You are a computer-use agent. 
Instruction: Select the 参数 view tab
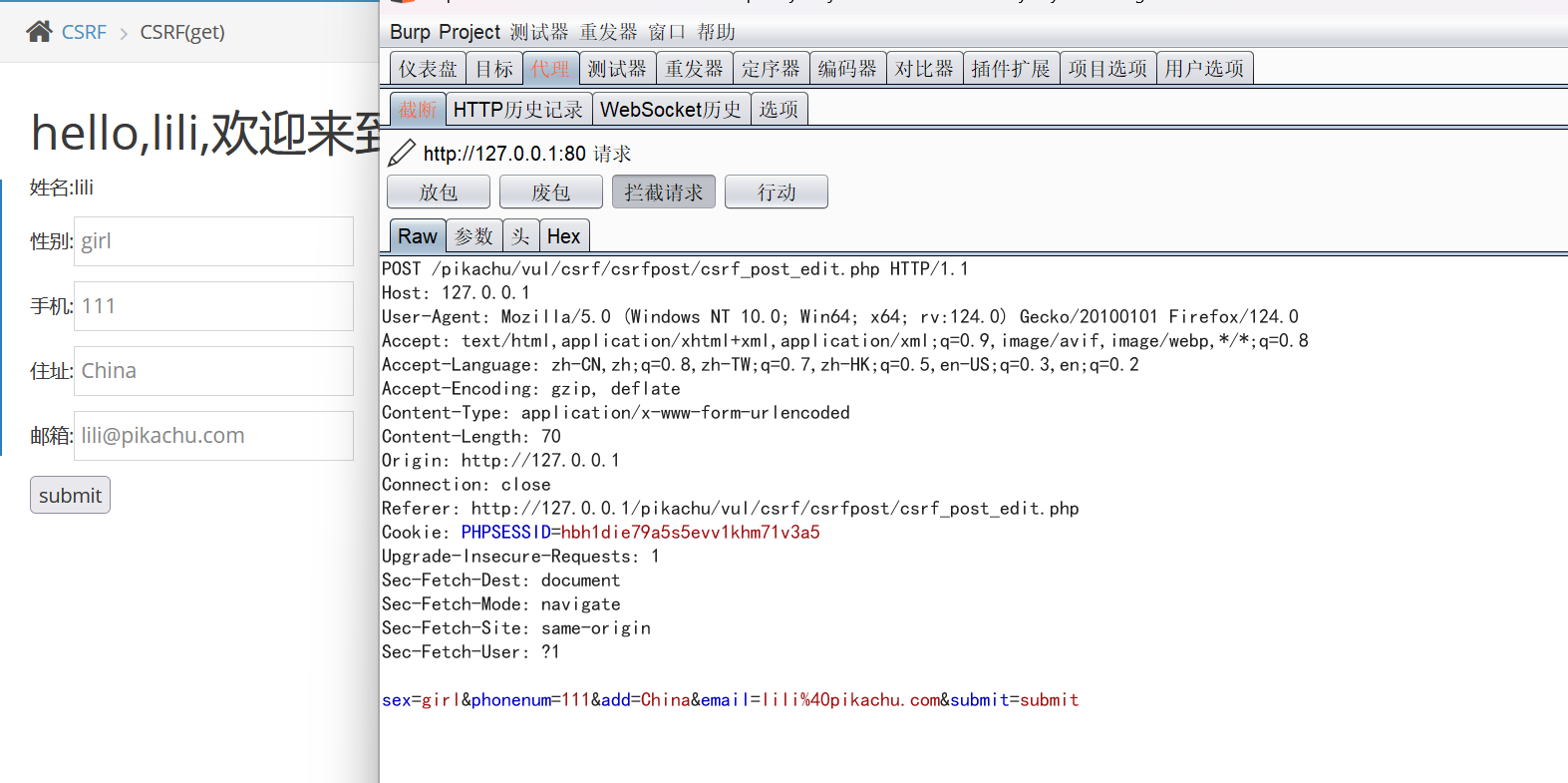pos(474,236)
